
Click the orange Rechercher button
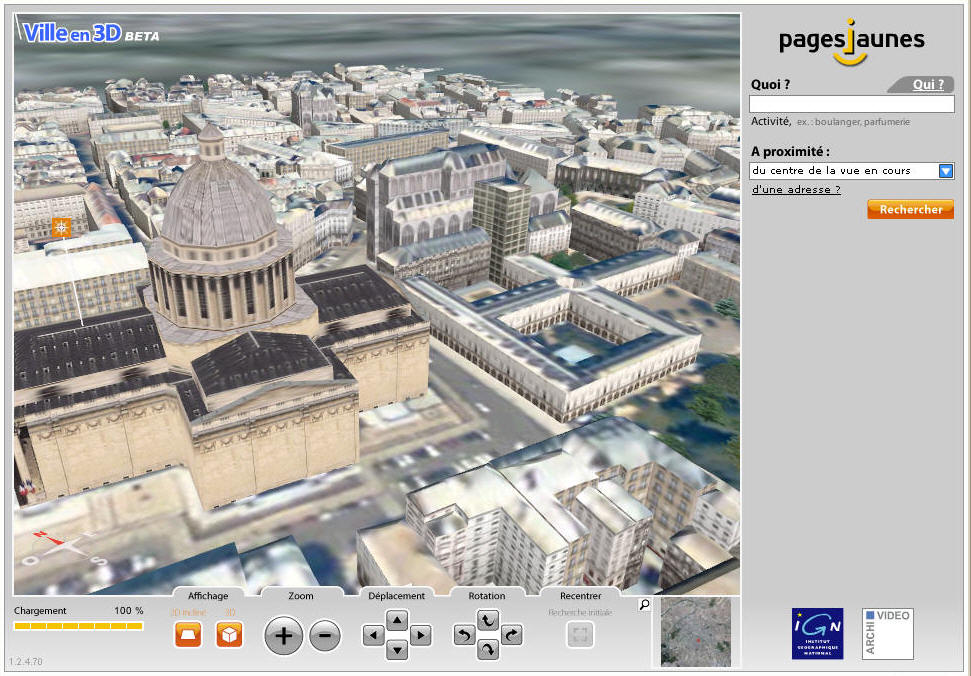[x=910, y=209]
